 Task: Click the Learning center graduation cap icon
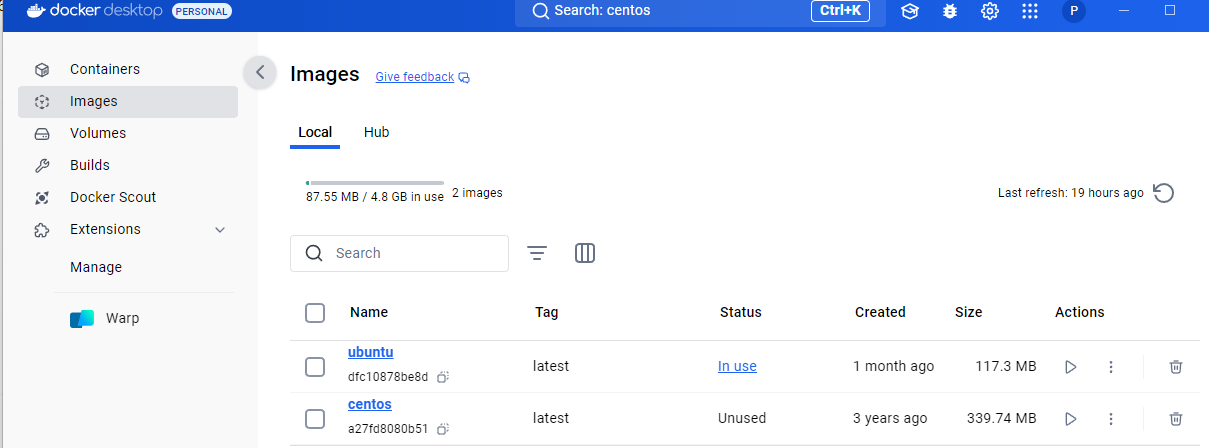[909, 11]
